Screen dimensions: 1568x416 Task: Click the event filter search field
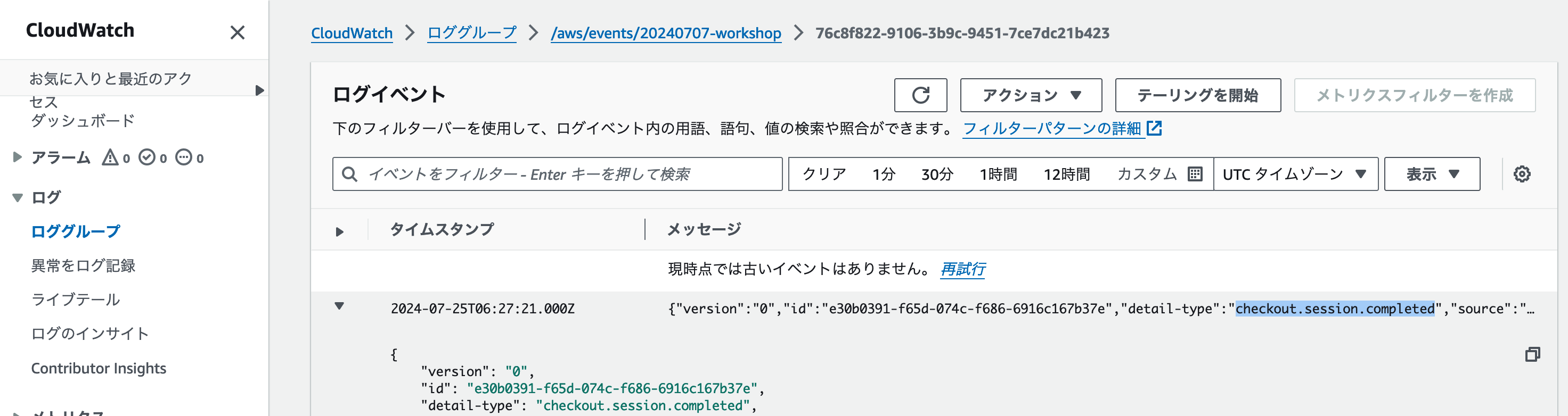click(557, 174)
